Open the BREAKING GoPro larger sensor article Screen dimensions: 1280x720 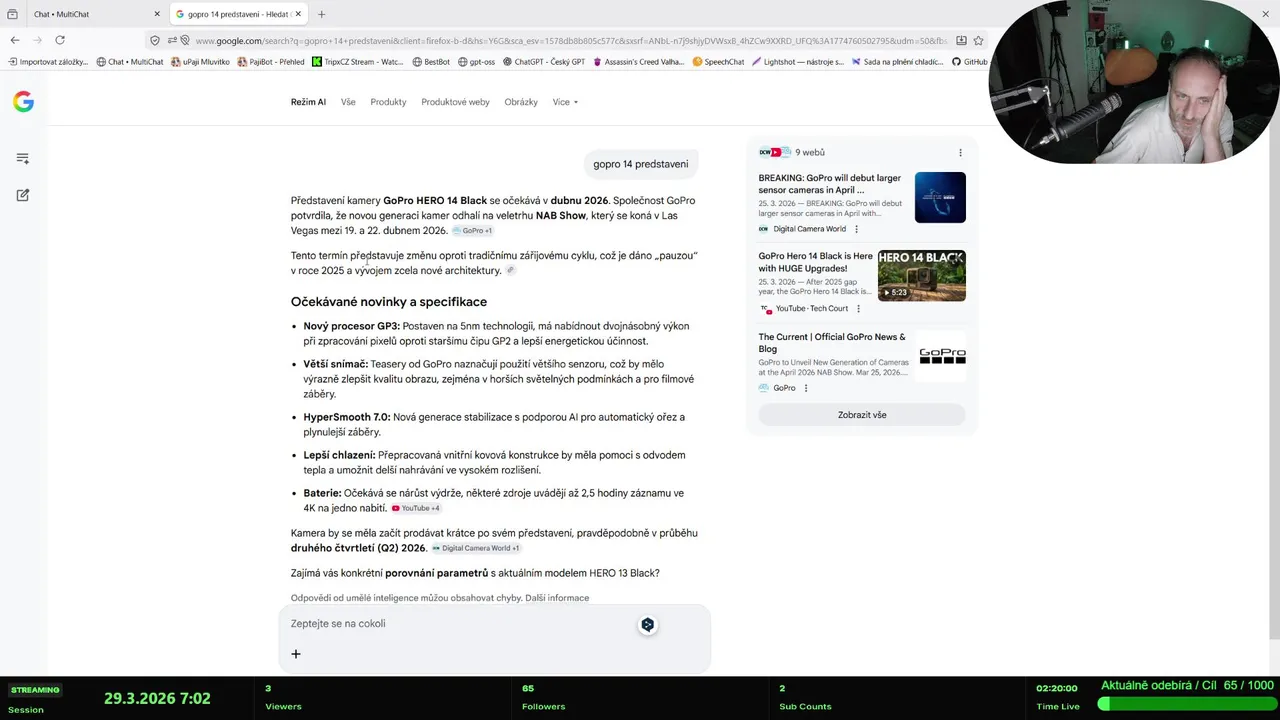click(x=830, y=184)
